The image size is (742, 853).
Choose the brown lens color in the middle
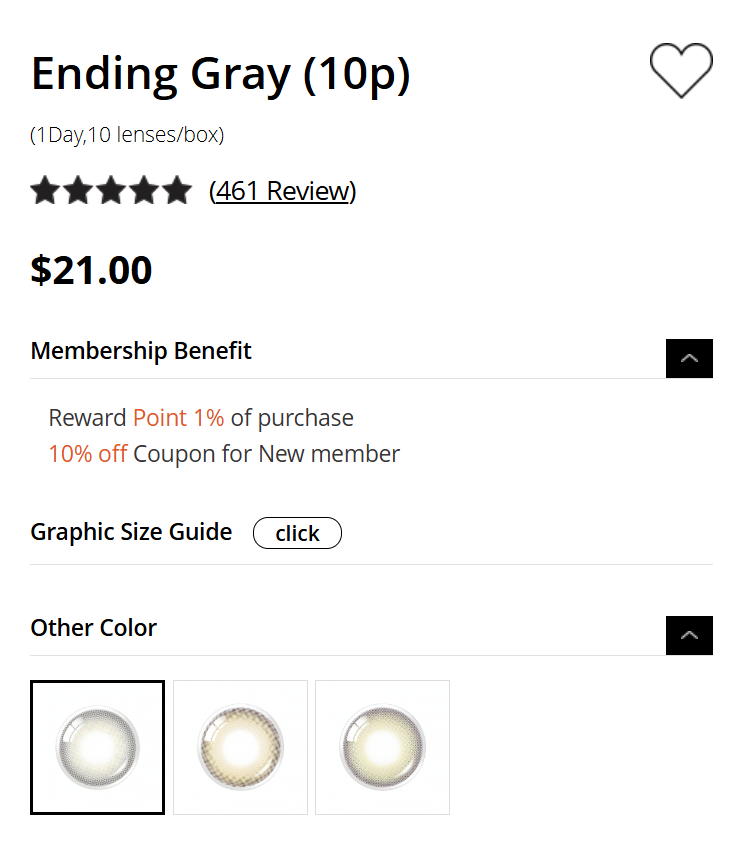point(240,748)
